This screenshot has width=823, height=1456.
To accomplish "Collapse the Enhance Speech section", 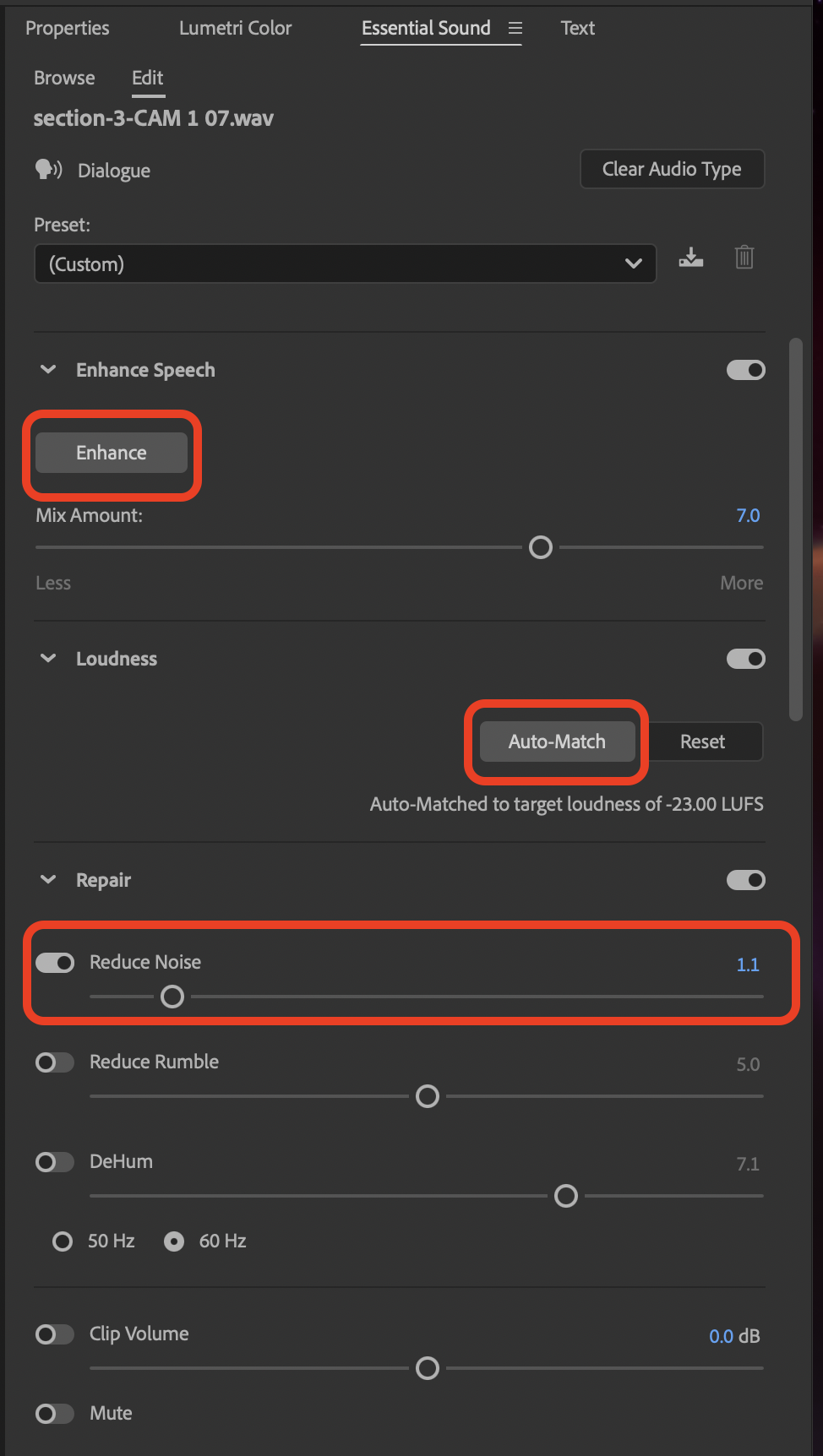I will [x=48, y=370].
